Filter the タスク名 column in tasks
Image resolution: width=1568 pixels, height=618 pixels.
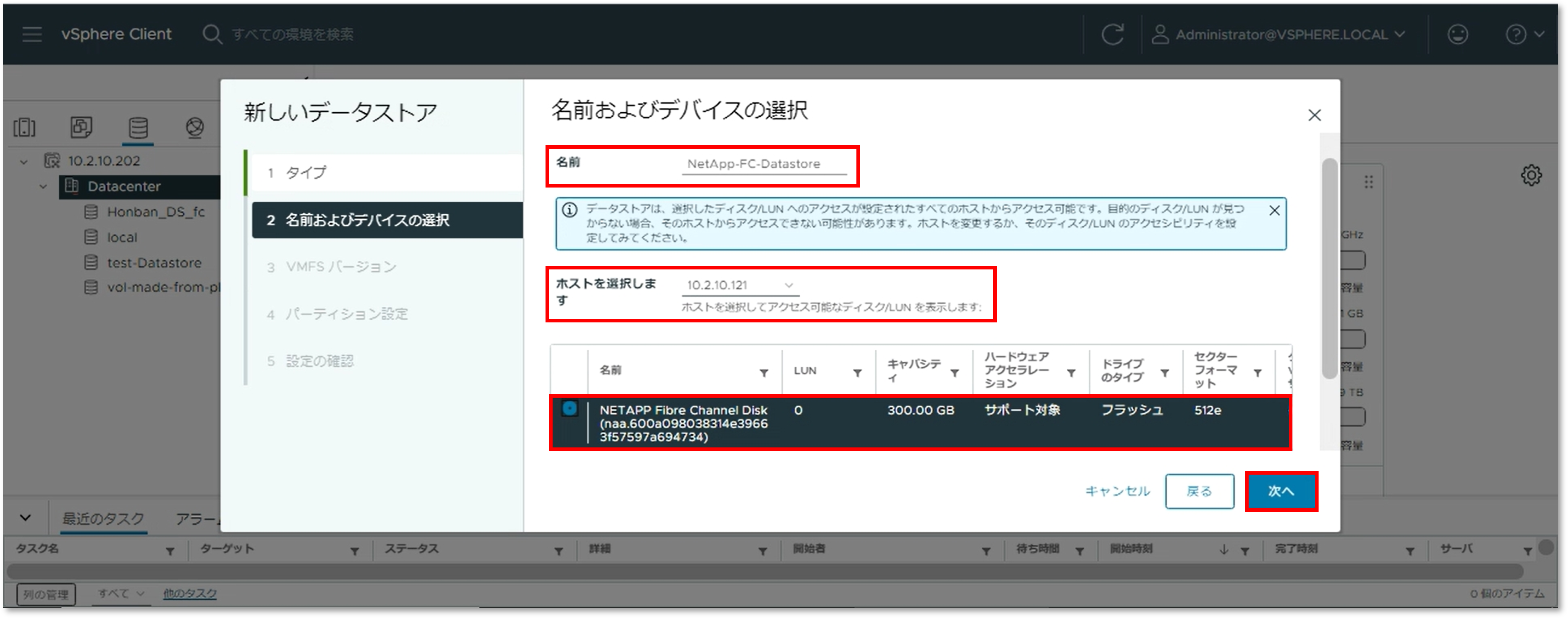(x=170, y=551)
